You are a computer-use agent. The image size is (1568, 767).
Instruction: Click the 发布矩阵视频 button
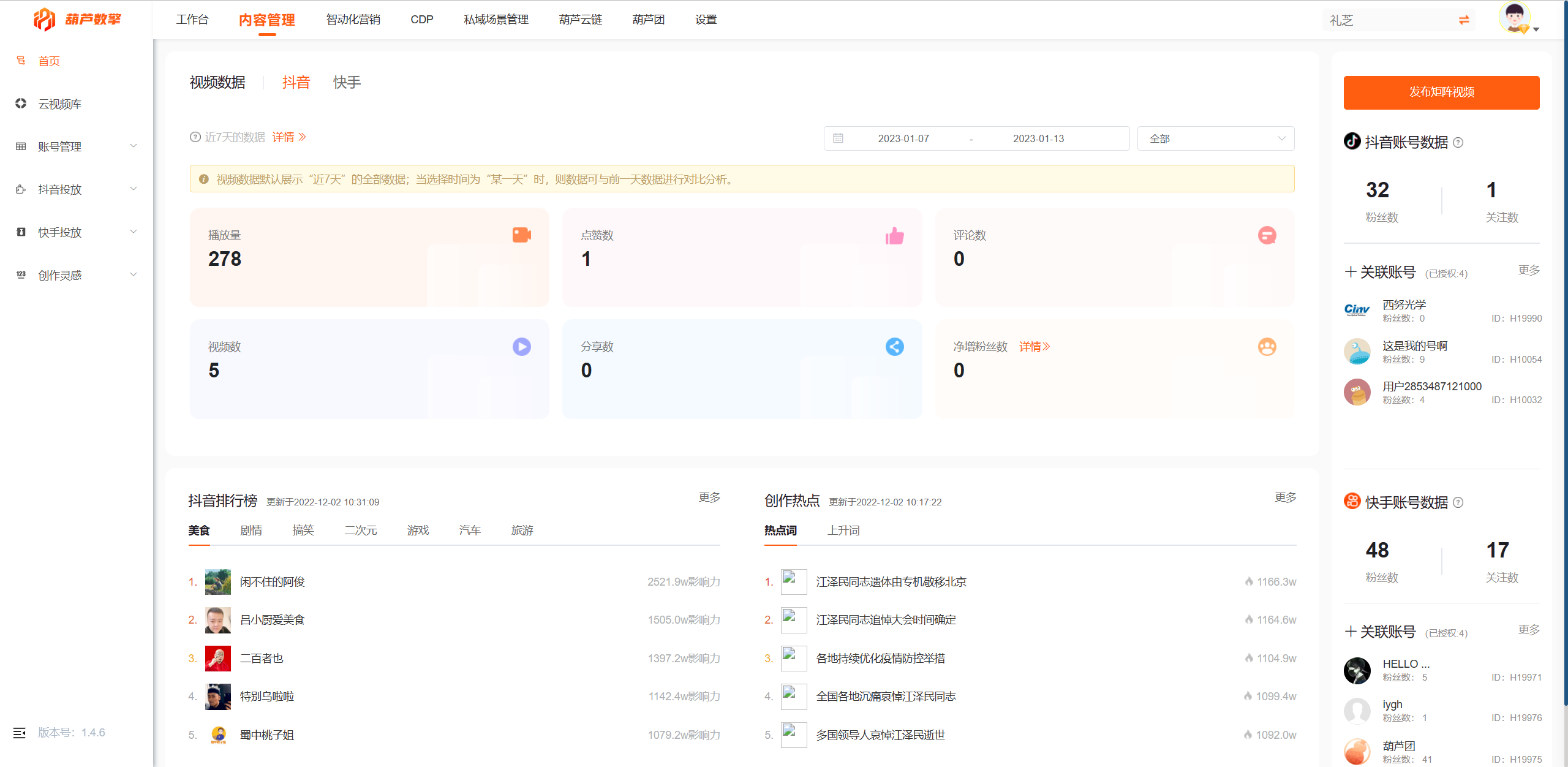pos(1441,93)
